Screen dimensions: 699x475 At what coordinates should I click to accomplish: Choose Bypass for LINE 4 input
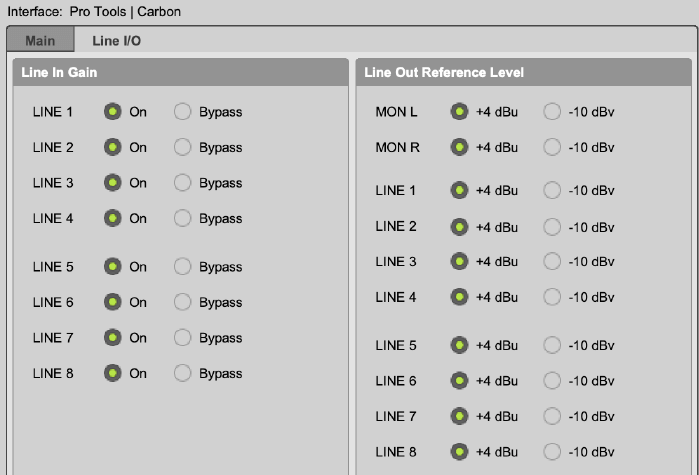(183, 218)
